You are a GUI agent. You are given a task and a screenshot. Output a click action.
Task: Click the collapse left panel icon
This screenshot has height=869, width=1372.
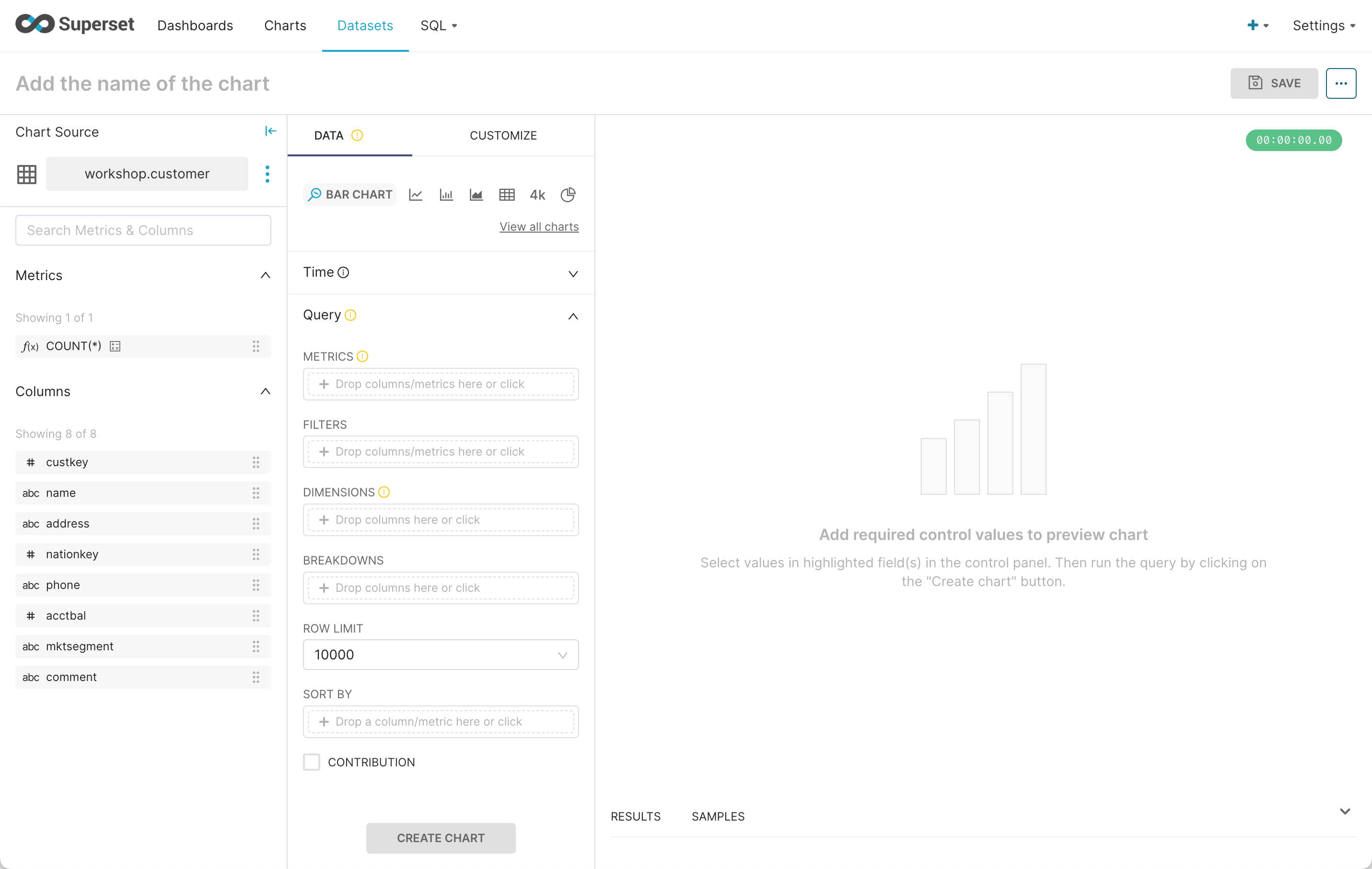270,131
